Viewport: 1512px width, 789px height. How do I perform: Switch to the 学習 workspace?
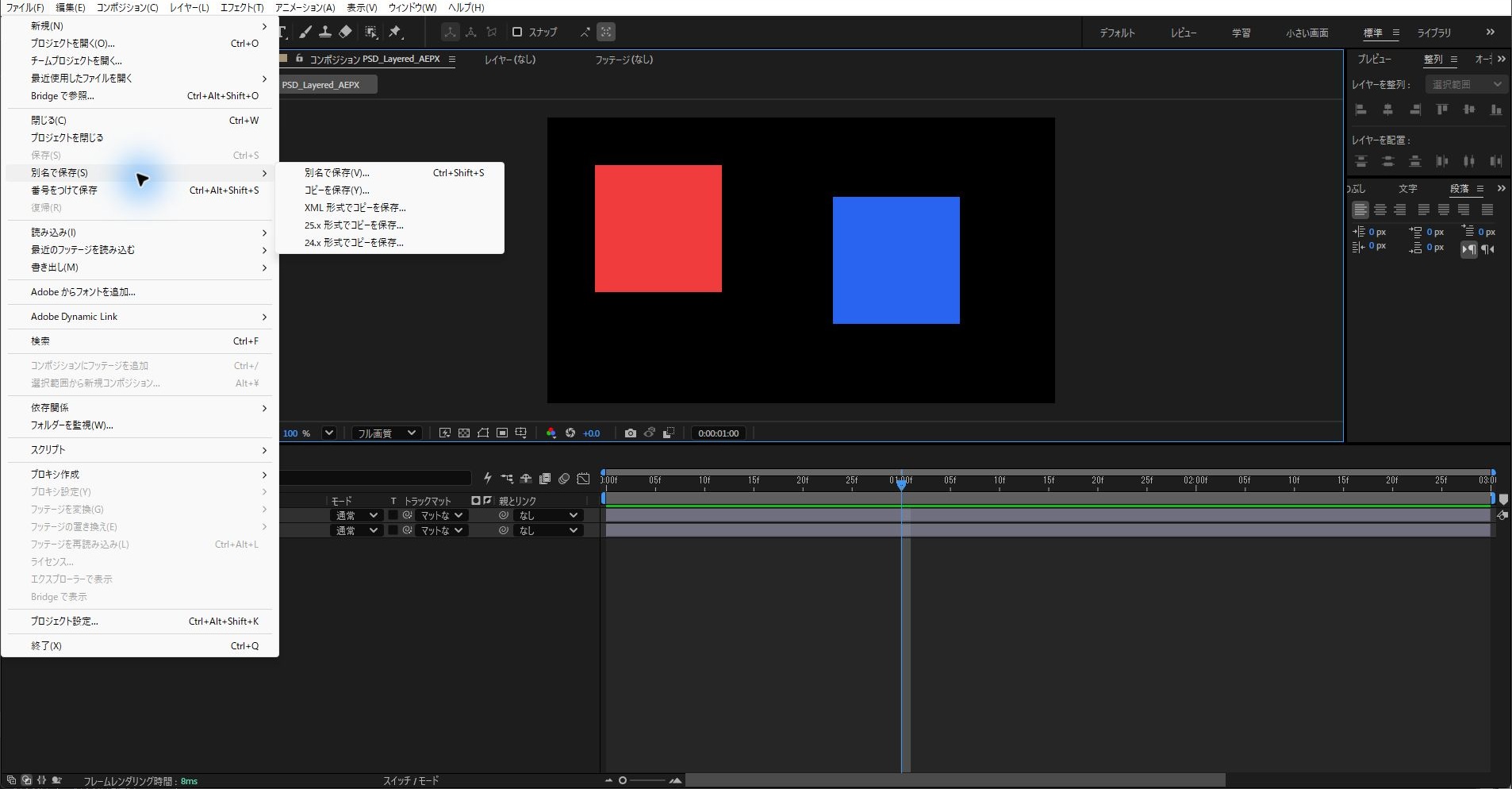pos(1241,33)
